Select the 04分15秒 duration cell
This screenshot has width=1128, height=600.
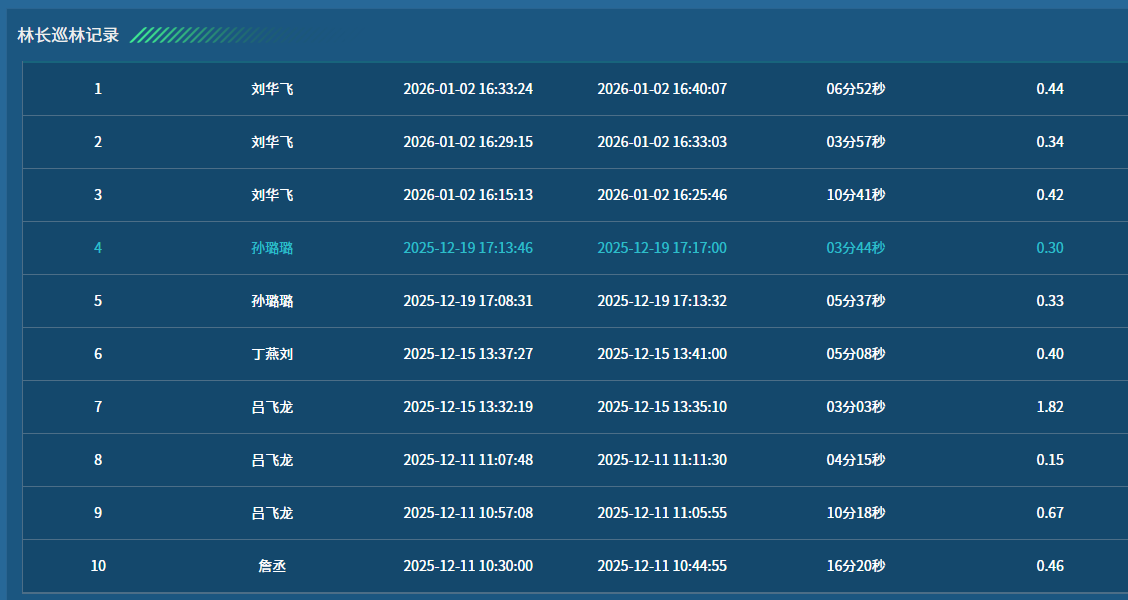click(x=855, y=460)
